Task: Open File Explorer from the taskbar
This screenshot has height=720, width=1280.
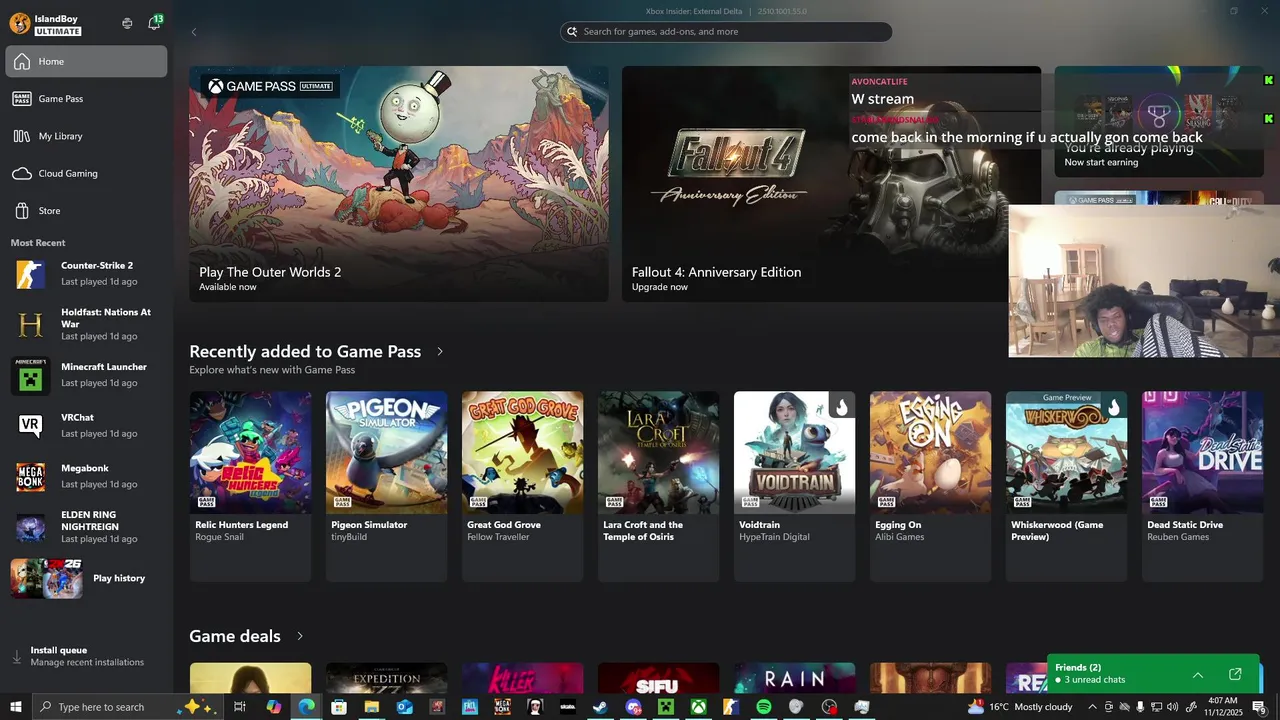Action: coord(372,707)
